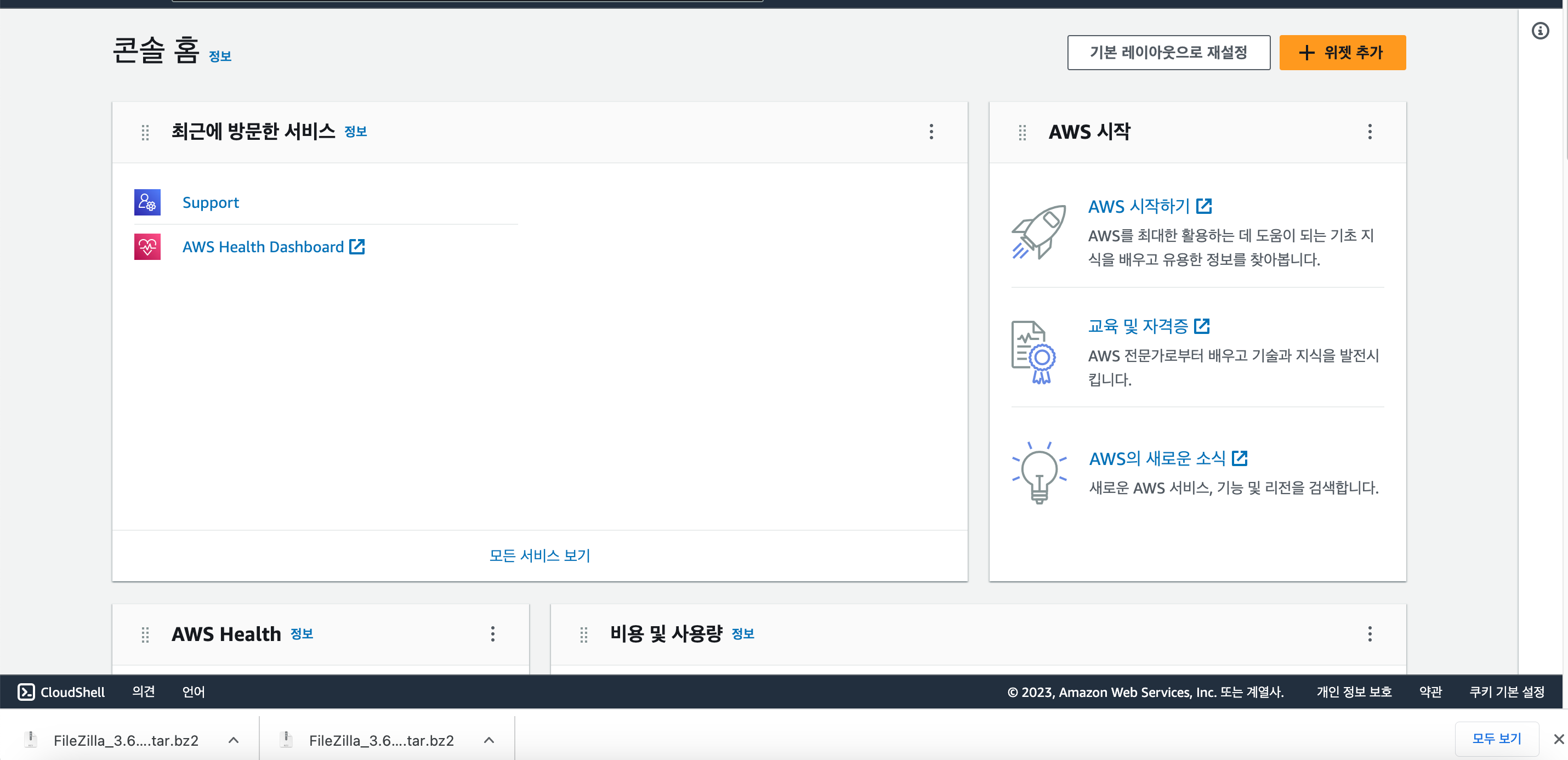Click the first FileZilla download file icon
This screenshot has width=1568, height=760.
[31, 739]
